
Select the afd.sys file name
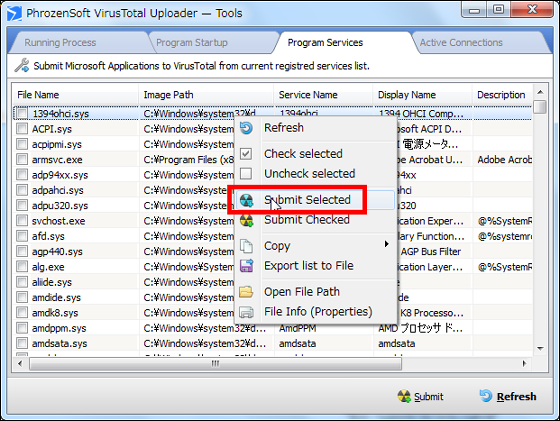tap(48, 236)
